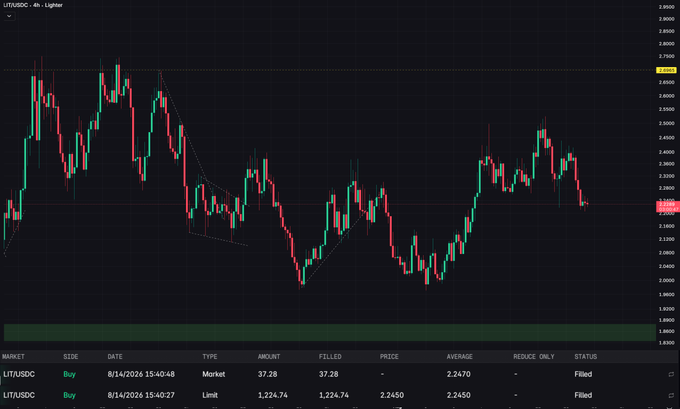Sort by the TYPE column header
Viewport: 680px width, 409px height.
click(210, 357)
